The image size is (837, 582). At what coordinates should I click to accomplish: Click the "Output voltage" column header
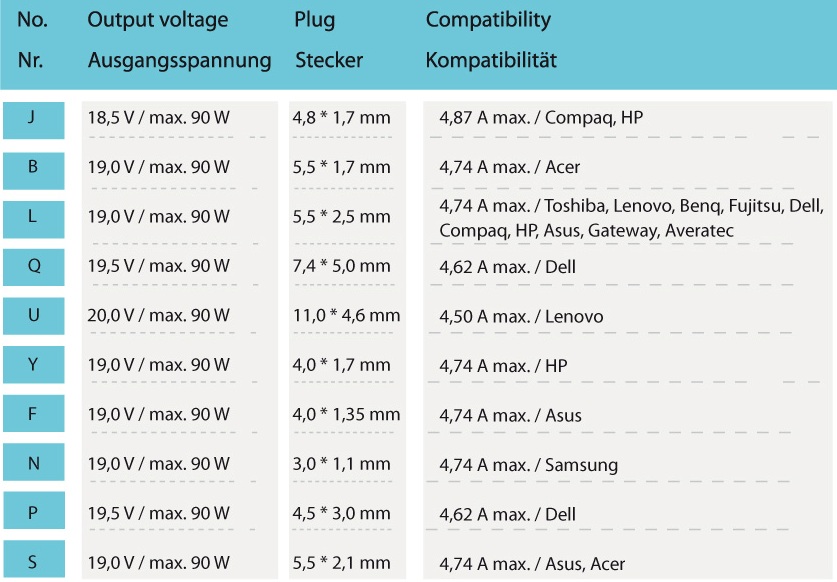(158, 20)
